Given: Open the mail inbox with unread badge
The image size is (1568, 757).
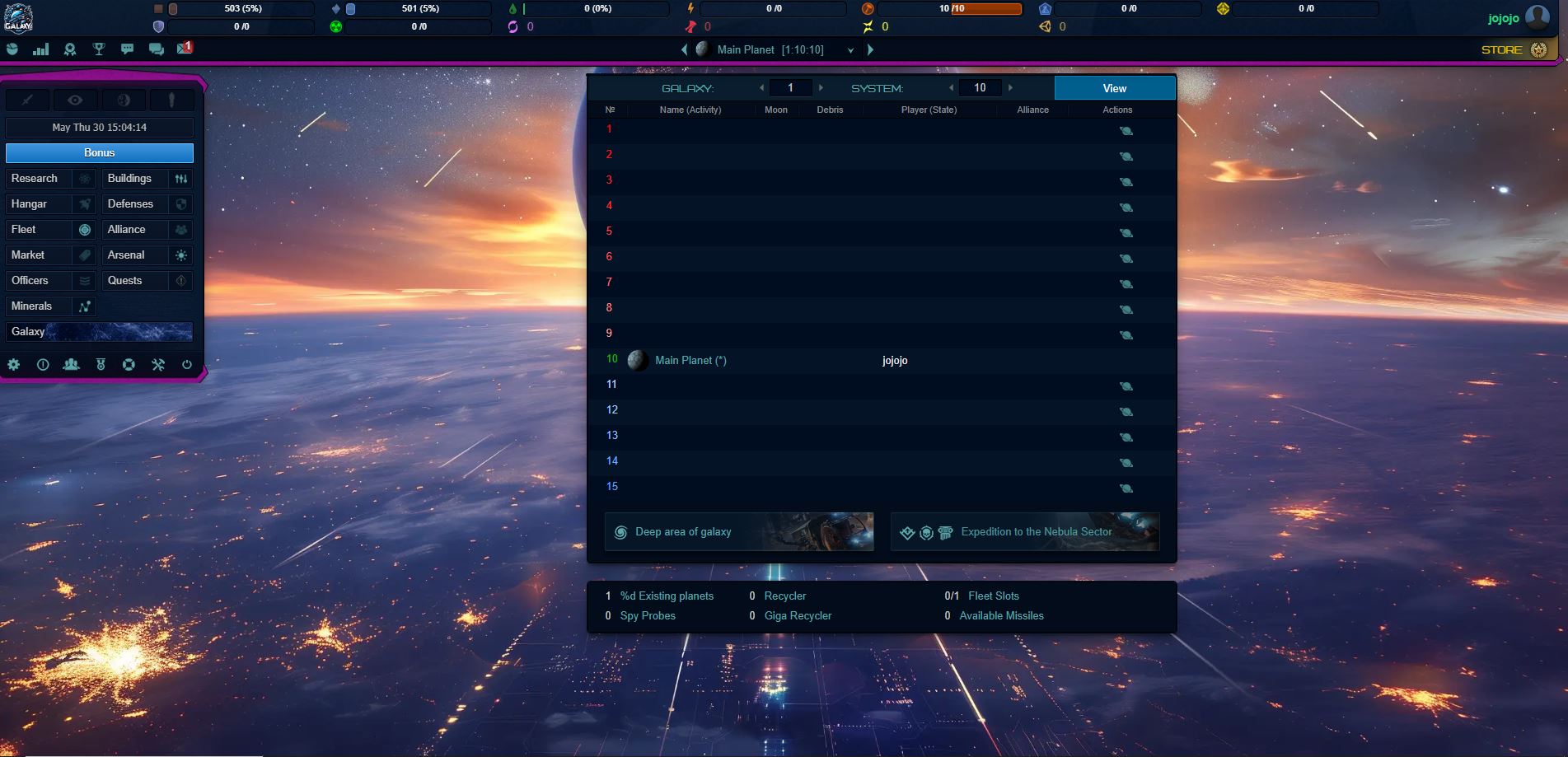Looking at the screenshot, I should tap(185, 49).
